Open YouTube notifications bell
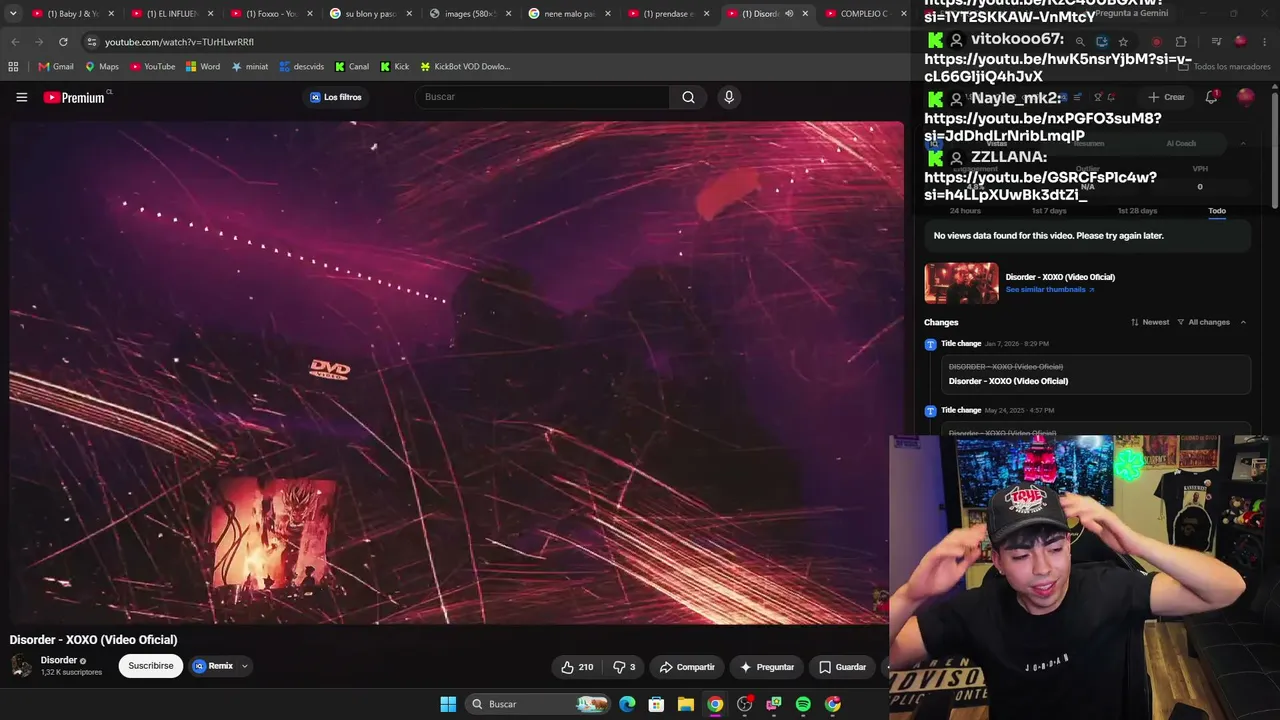Screen dimensions: 1280x720 1211,97
